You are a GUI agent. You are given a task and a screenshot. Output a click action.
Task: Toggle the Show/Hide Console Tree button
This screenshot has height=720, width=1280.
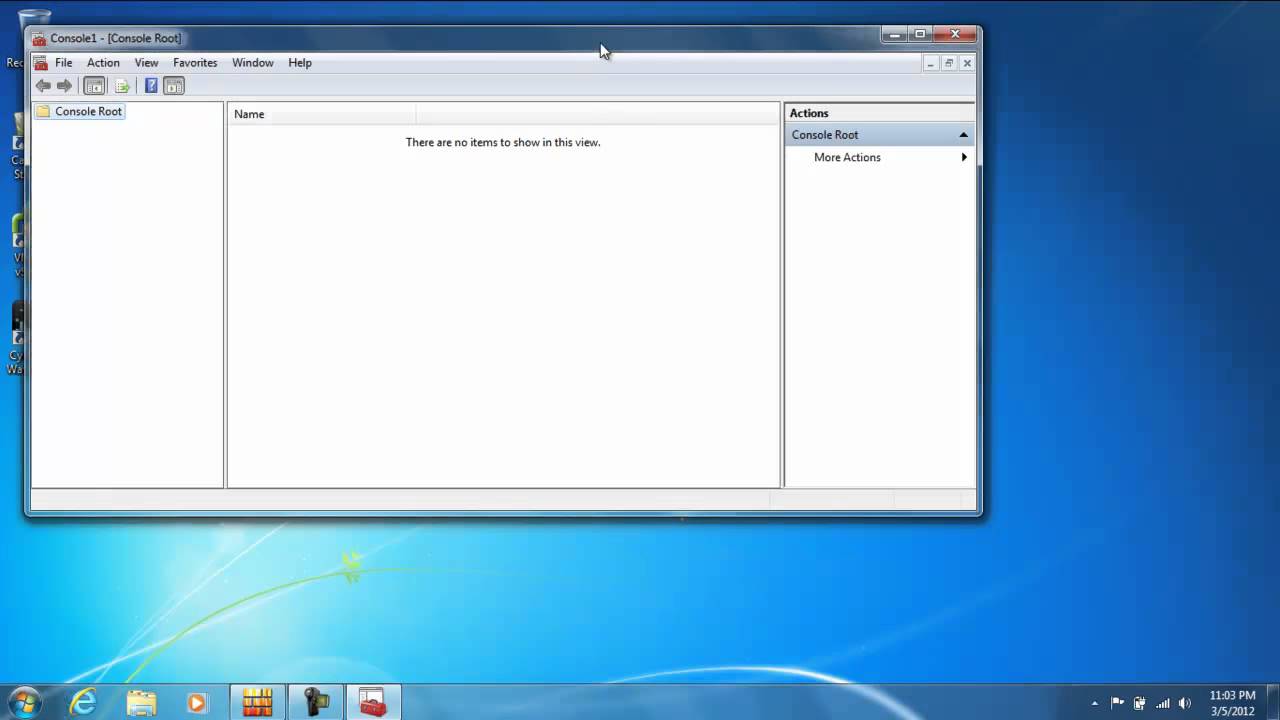point(94,86)
